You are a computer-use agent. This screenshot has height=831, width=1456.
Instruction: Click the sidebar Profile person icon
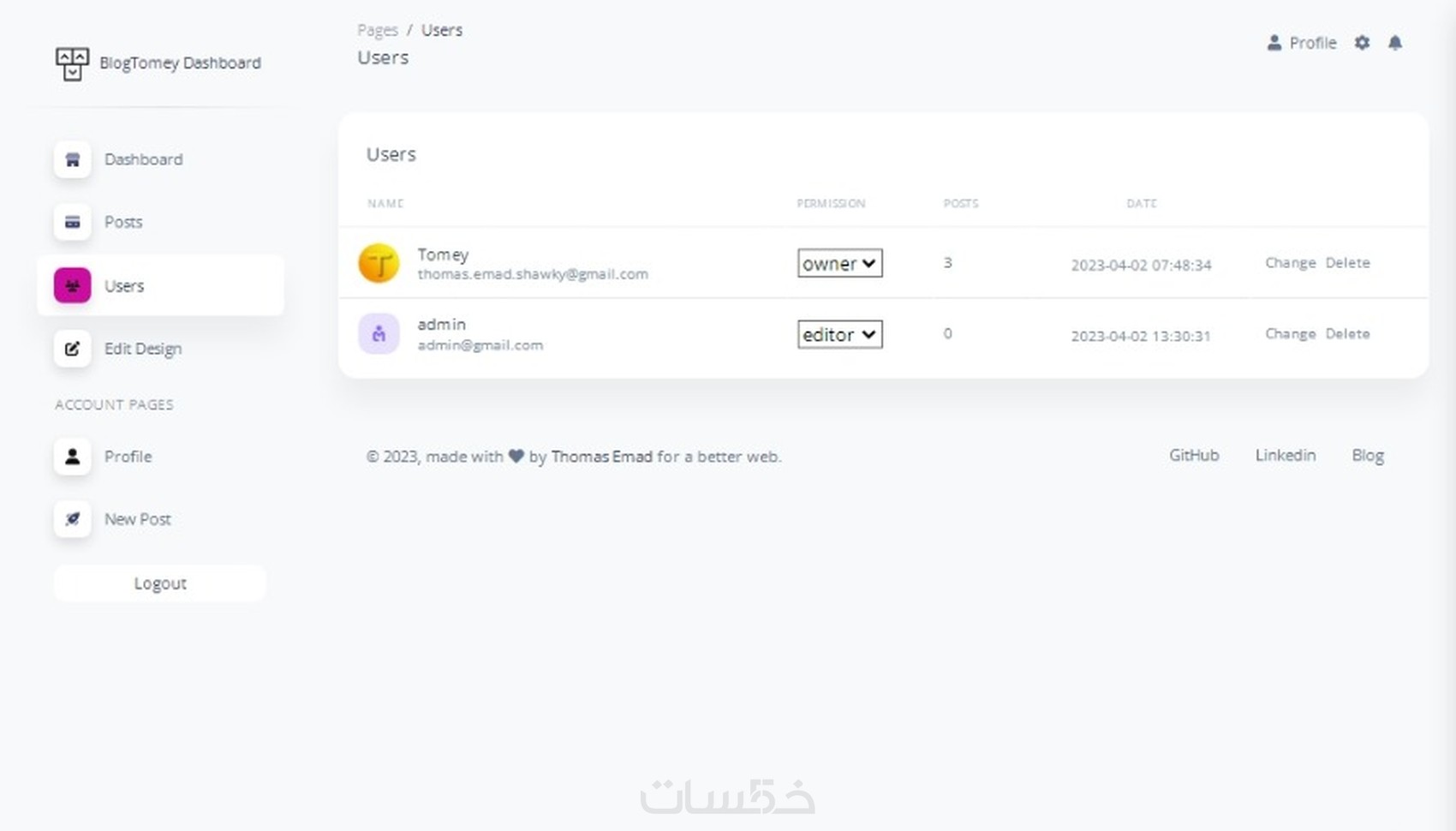[x=73, y=457]
